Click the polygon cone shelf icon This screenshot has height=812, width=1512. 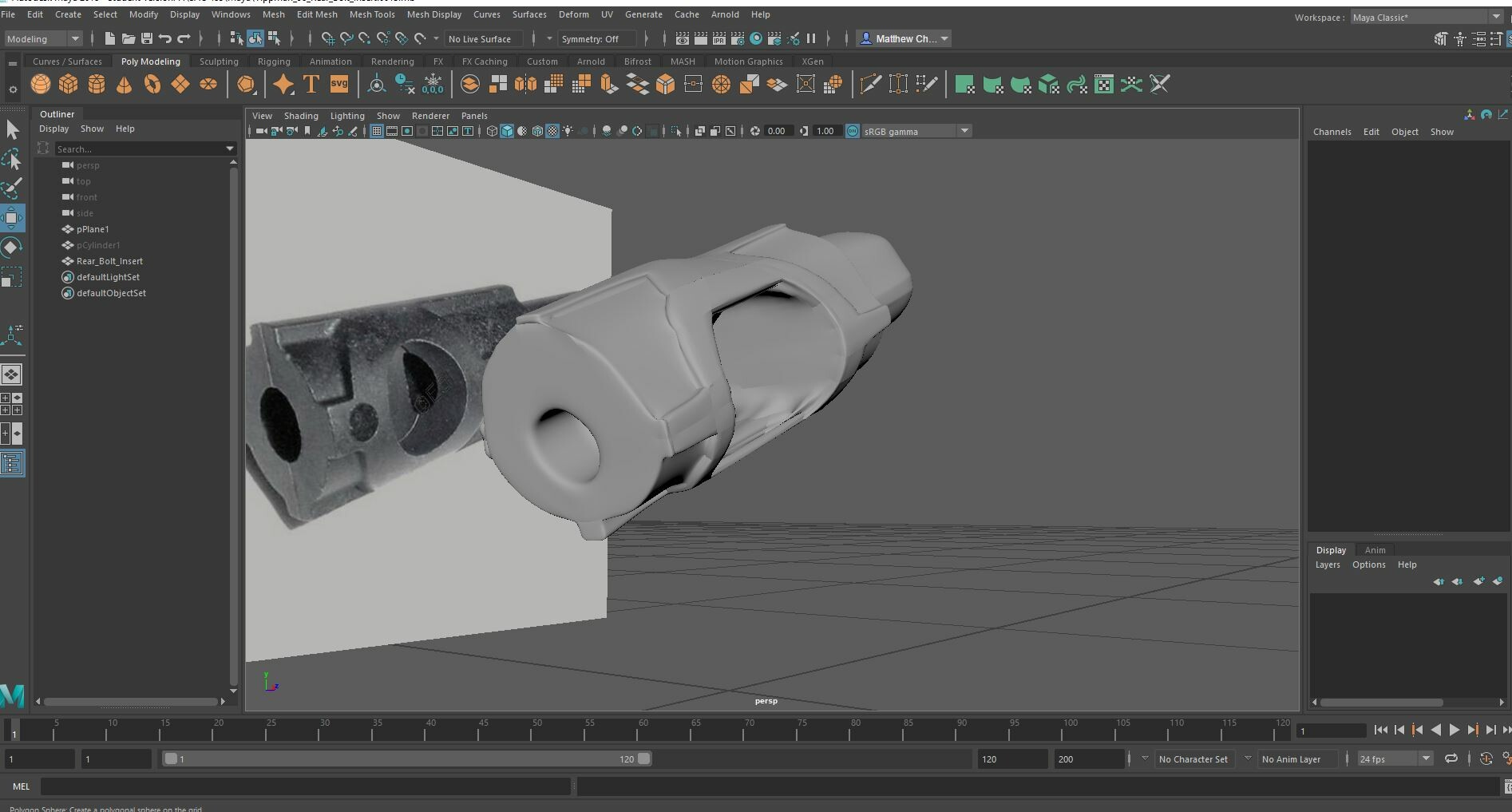(125, 84)
